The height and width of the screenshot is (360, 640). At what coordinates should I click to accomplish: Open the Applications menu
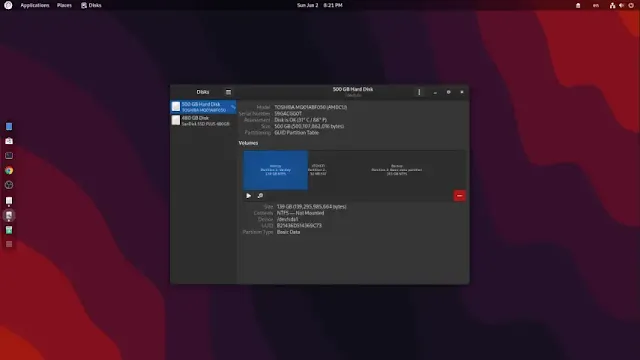point(35,5)
